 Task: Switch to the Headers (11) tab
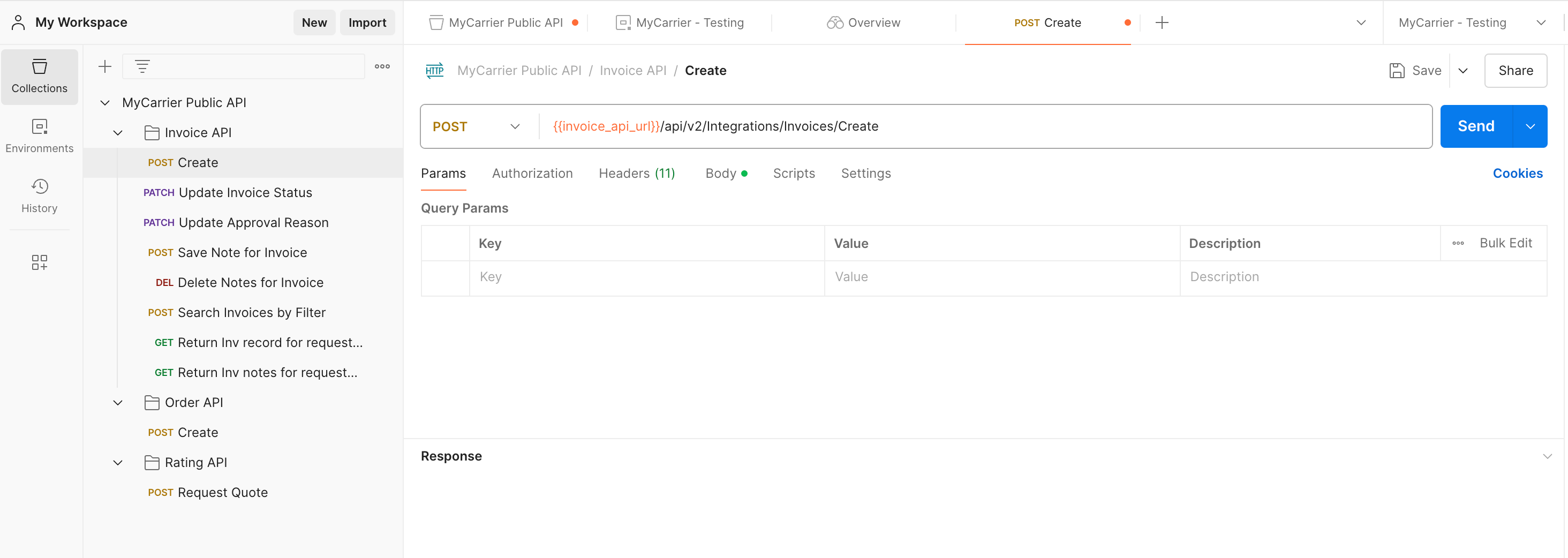pyautogui.click(x=637, y=174)
